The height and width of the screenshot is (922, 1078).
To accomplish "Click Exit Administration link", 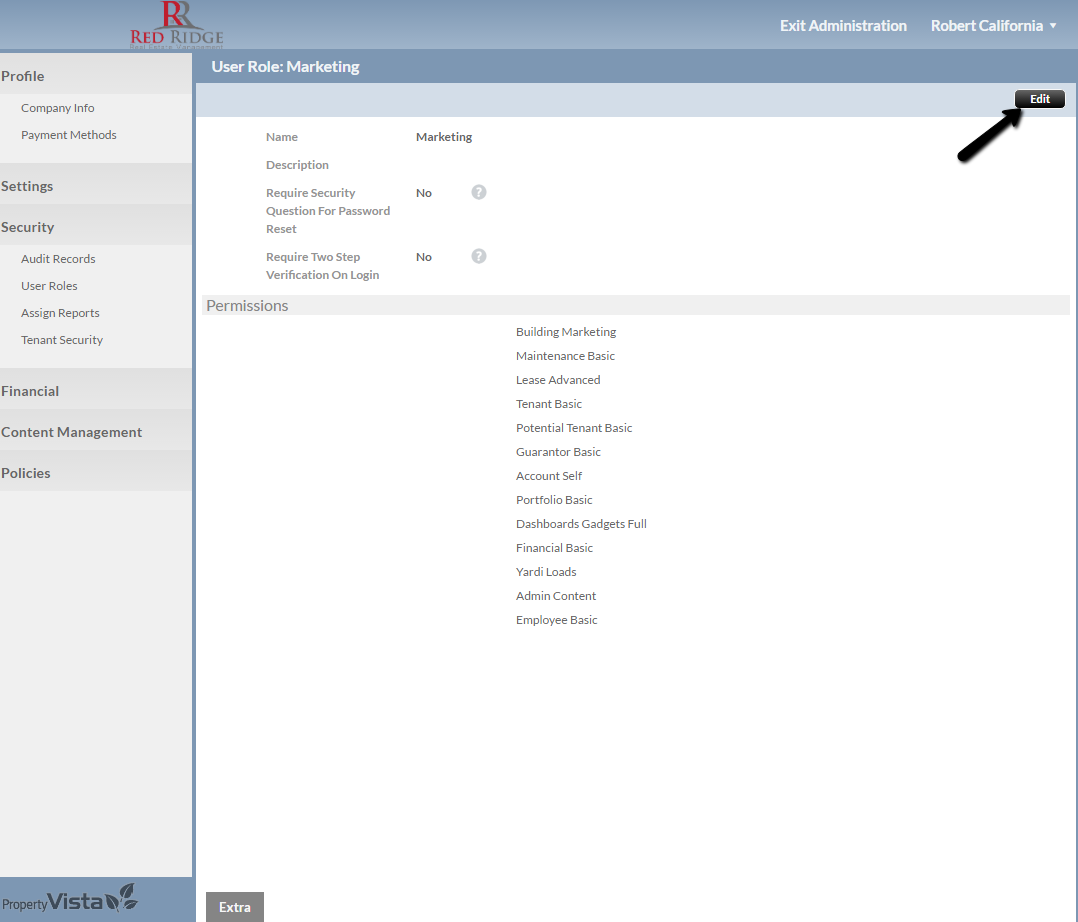I will coord(843,26).
